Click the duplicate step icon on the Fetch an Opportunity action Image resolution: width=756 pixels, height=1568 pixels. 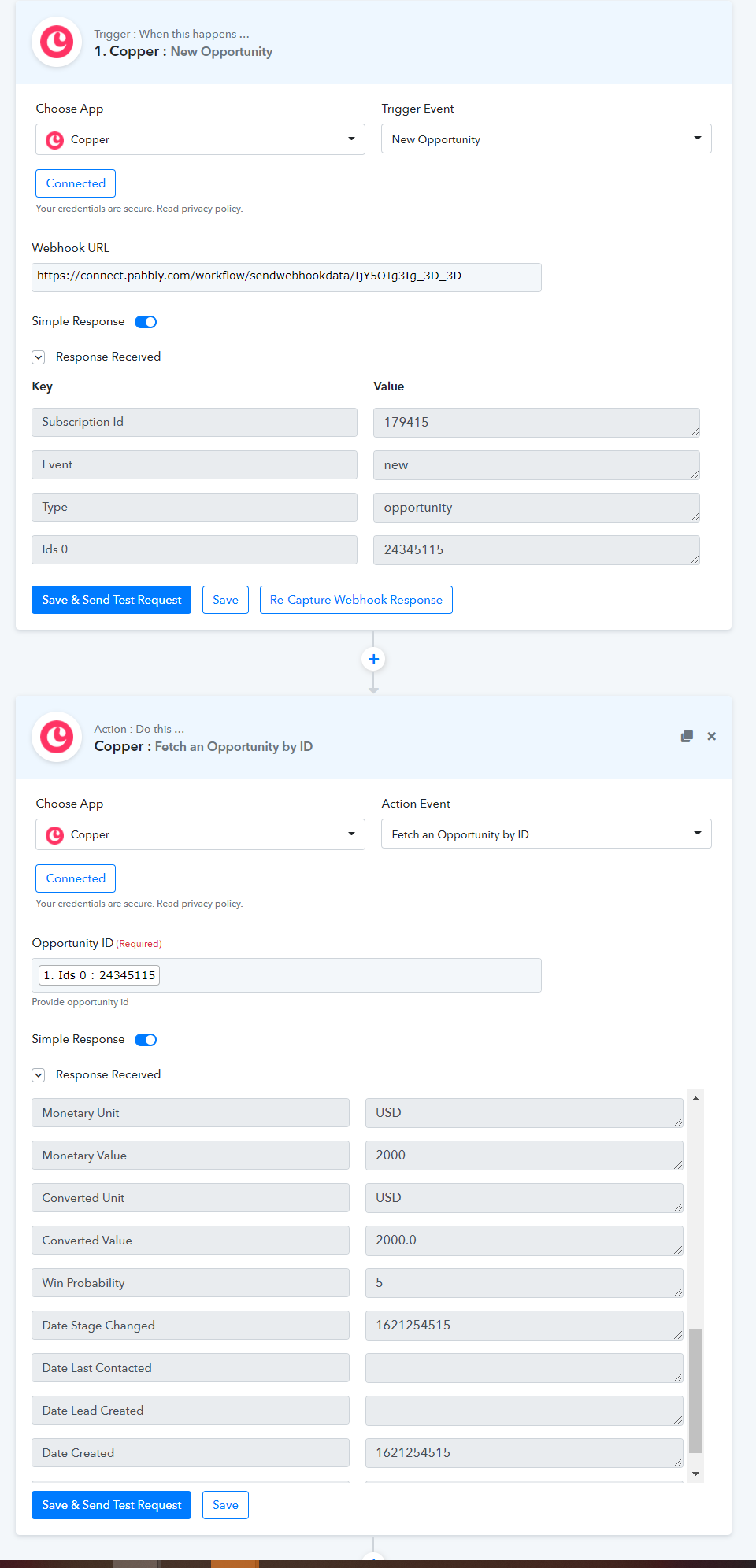687,736
